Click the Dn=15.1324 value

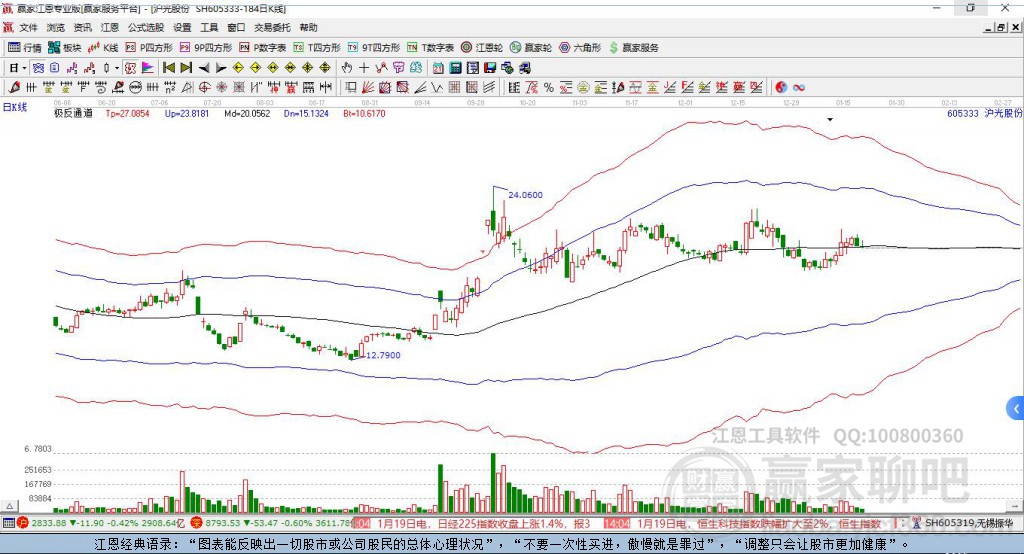(306, 113)
